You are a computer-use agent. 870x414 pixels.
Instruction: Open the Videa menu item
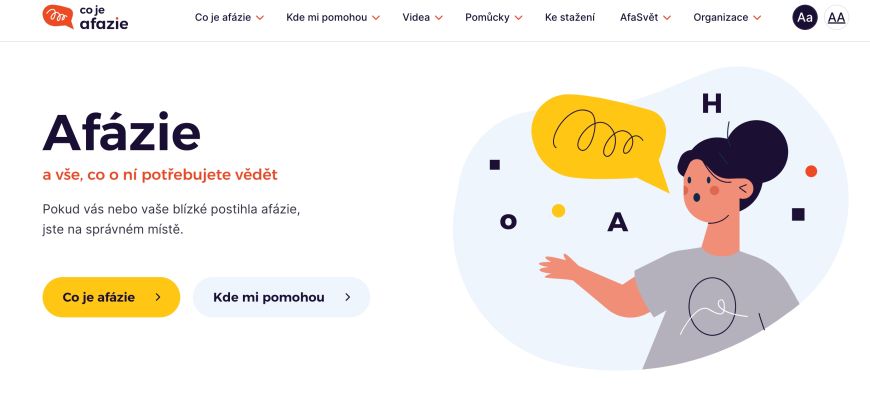[416, 17]
